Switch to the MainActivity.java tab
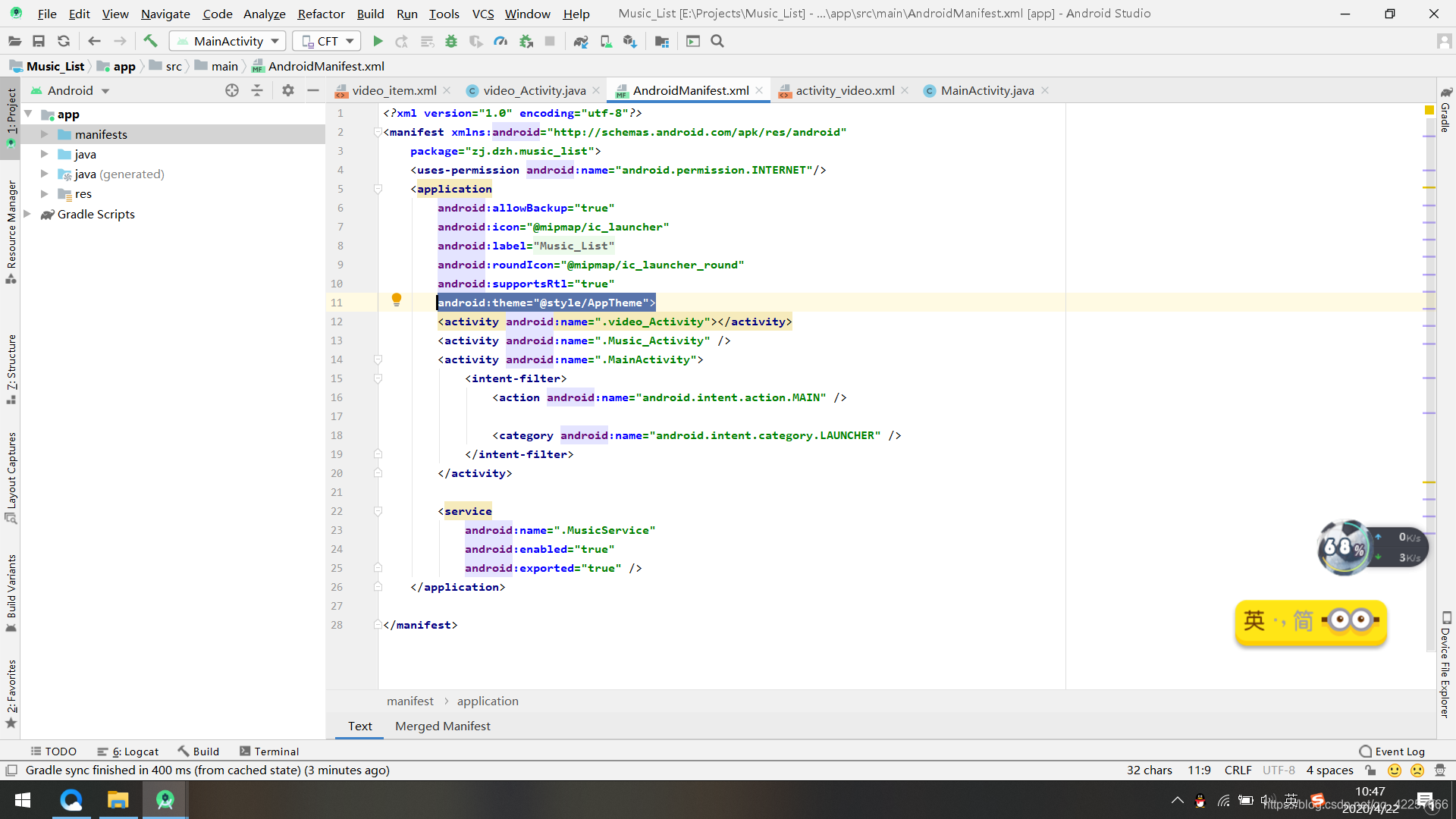This screenshot has height=819, width=1456. coord(987,90)
